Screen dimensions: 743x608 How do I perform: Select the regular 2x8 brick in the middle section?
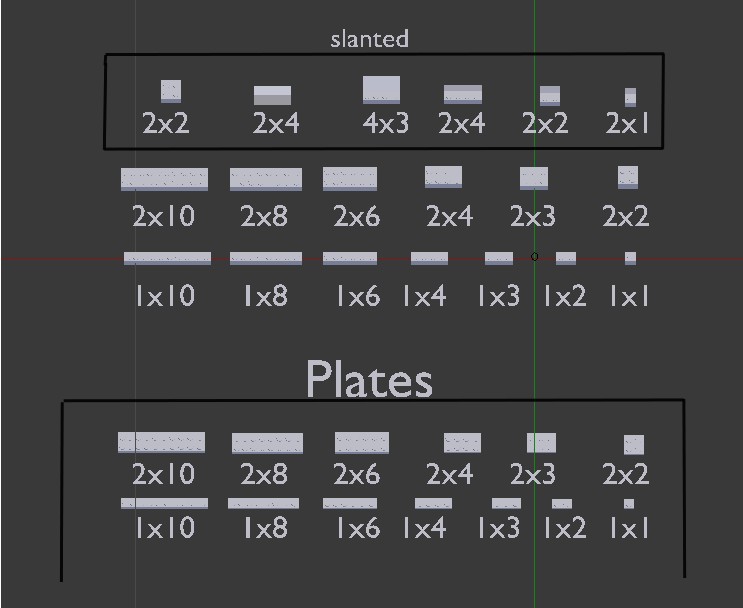point(265,179)
